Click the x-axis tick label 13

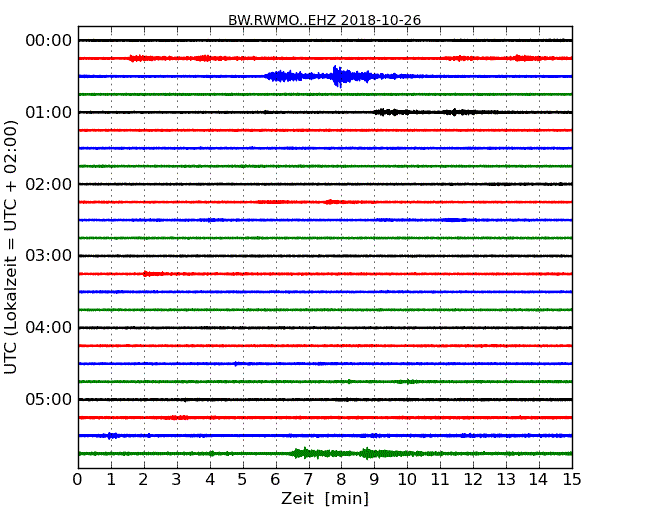pos(506,480)
